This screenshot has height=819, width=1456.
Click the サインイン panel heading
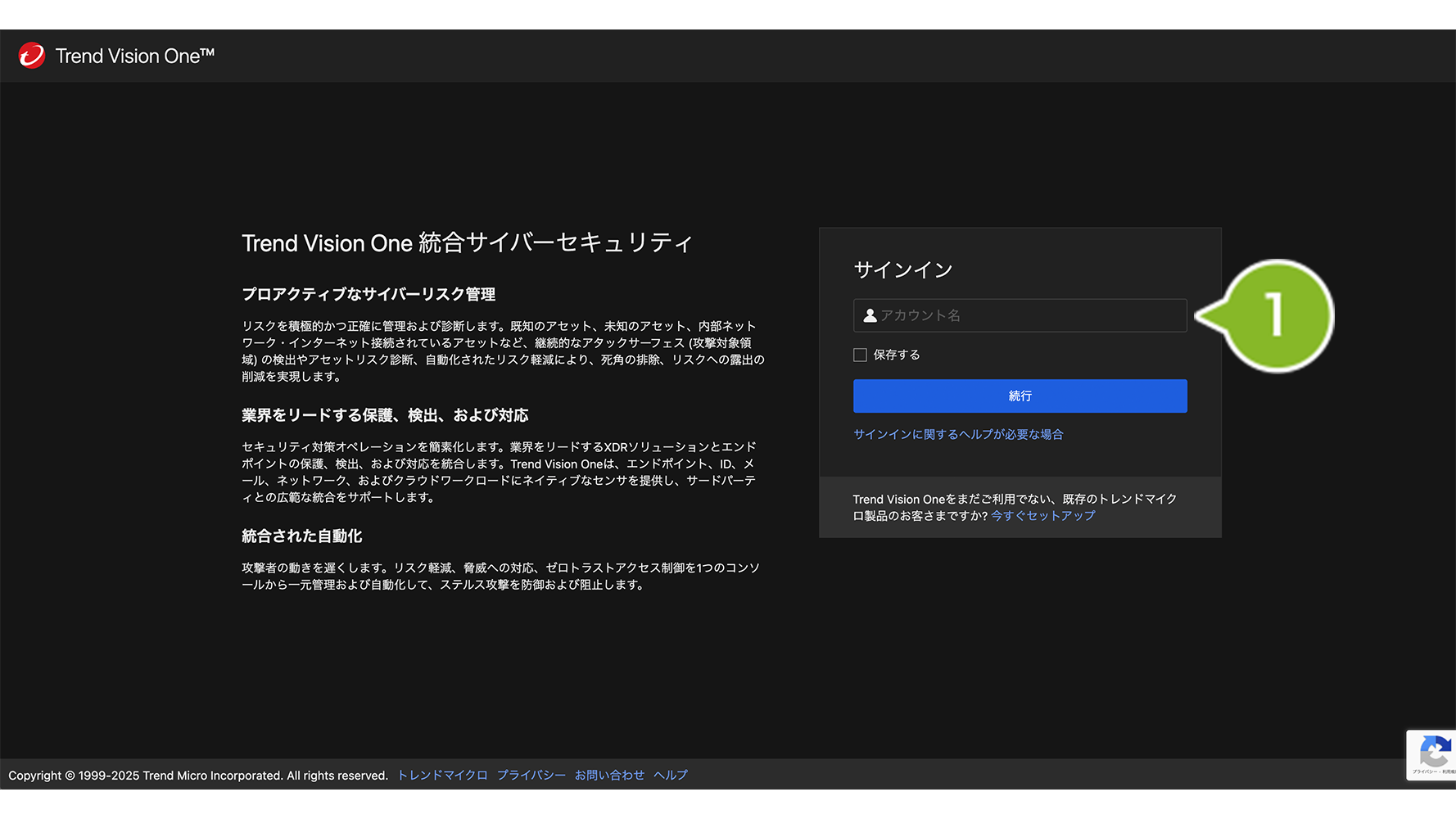coord(903,269)
